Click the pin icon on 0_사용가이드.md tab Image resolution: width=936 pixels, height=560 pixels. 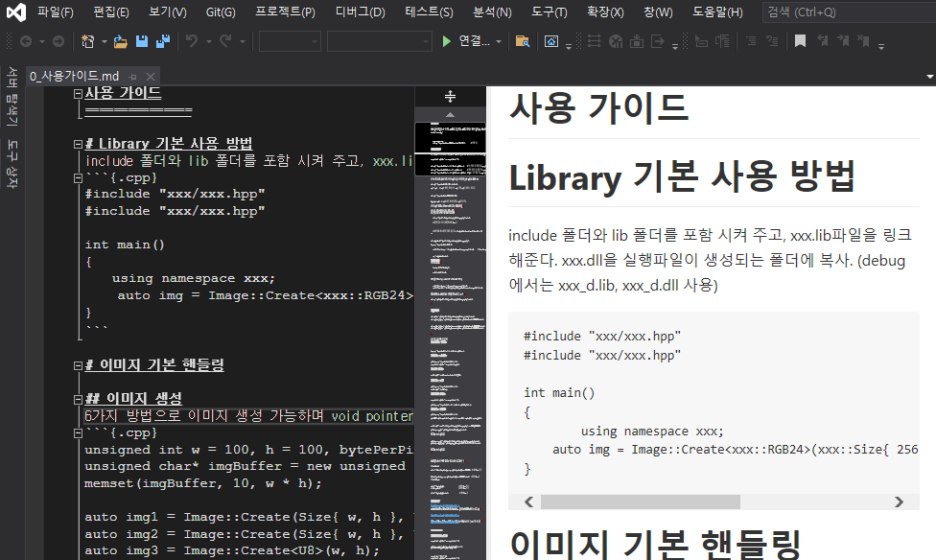click(133, 76)
